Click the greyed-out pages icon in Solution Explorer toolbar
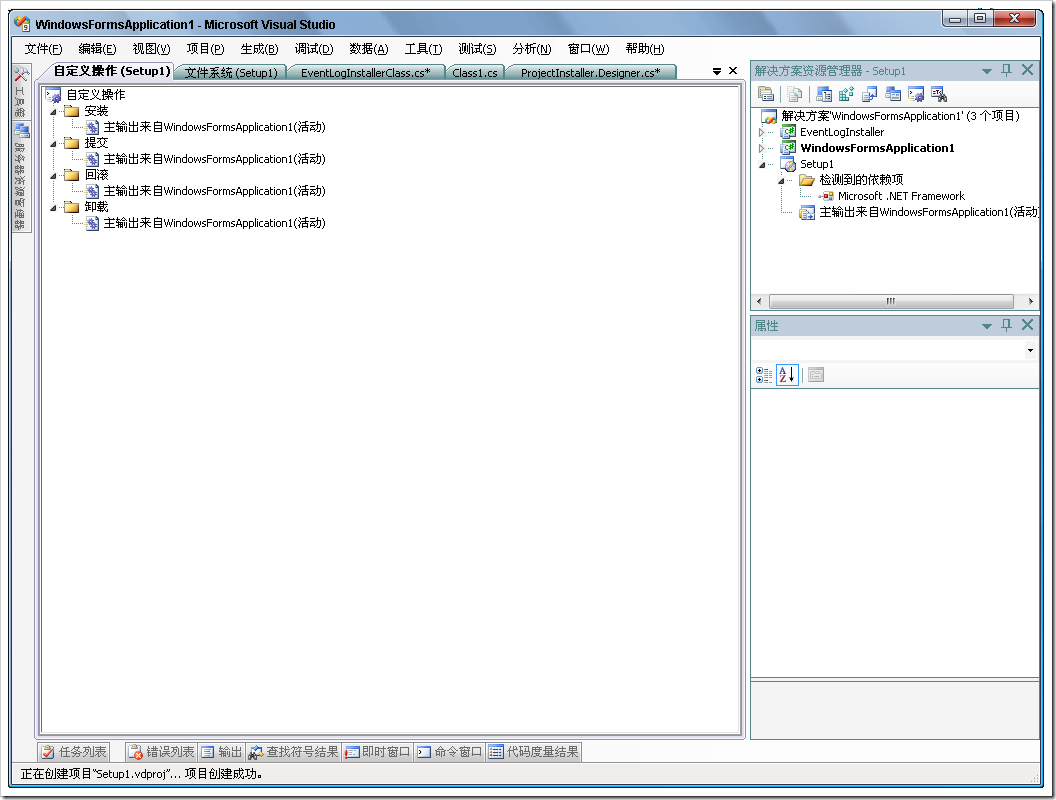The height and width of the screenshot is (800, 1056). point(795,94)
